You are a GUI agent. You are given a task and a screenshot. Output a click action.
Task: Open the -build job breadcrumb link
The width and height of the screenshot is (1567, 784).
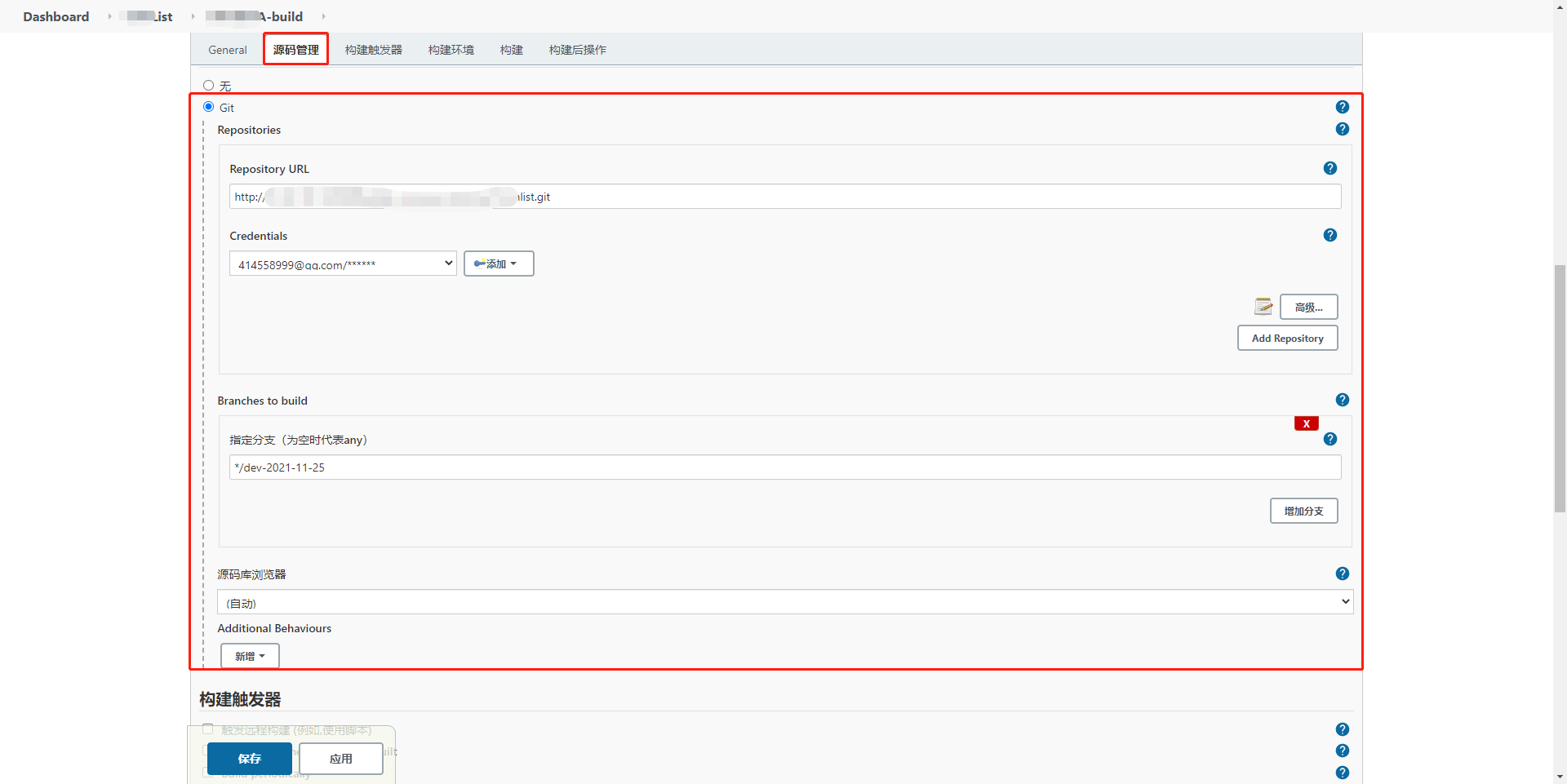pos(254,16)
